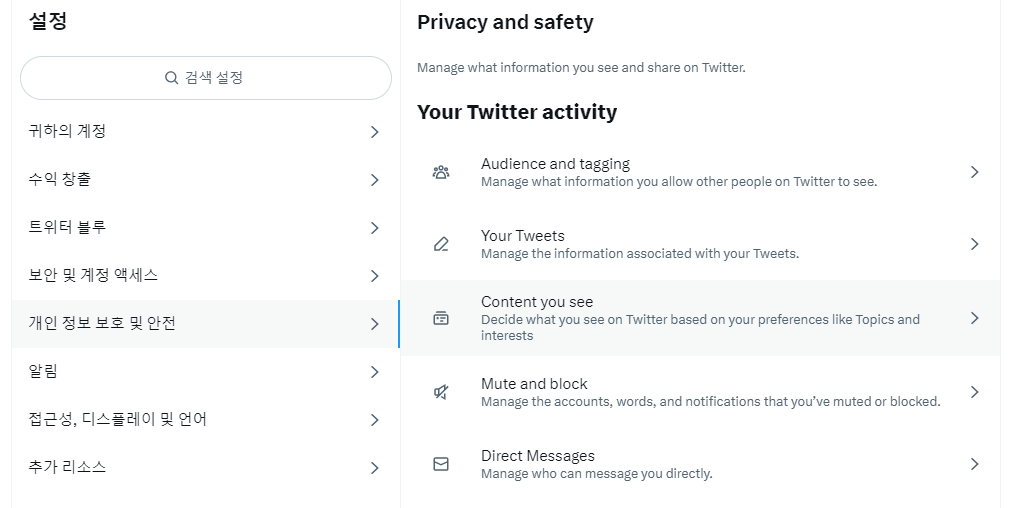The image size is (1013, 508).
Task: Click the Direct Messages envelope icon
Action: point(441,464)
